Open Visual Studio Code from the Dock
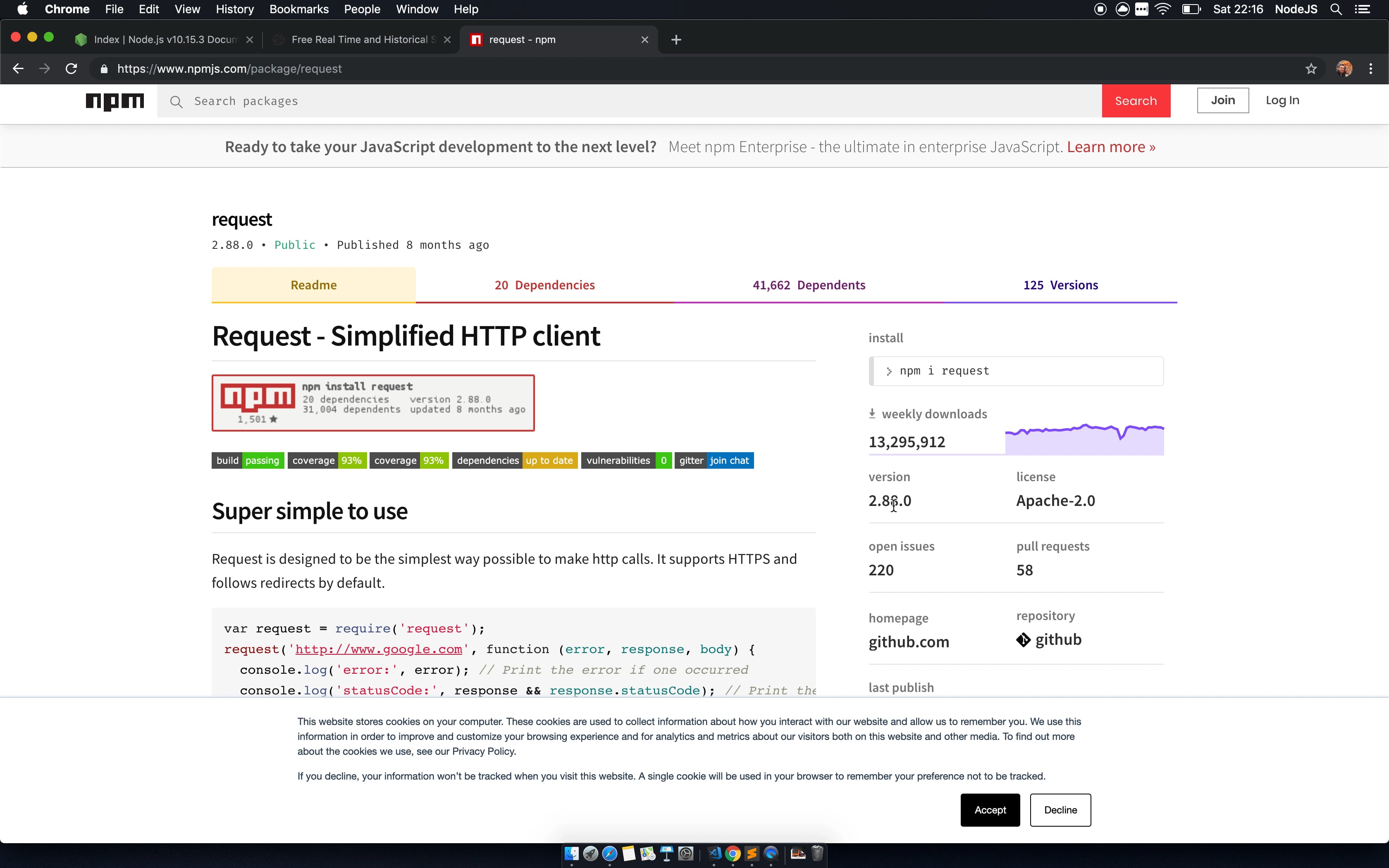Image resolution: width=1389 pixels, height=868 pixels. [x=714, y=854]
